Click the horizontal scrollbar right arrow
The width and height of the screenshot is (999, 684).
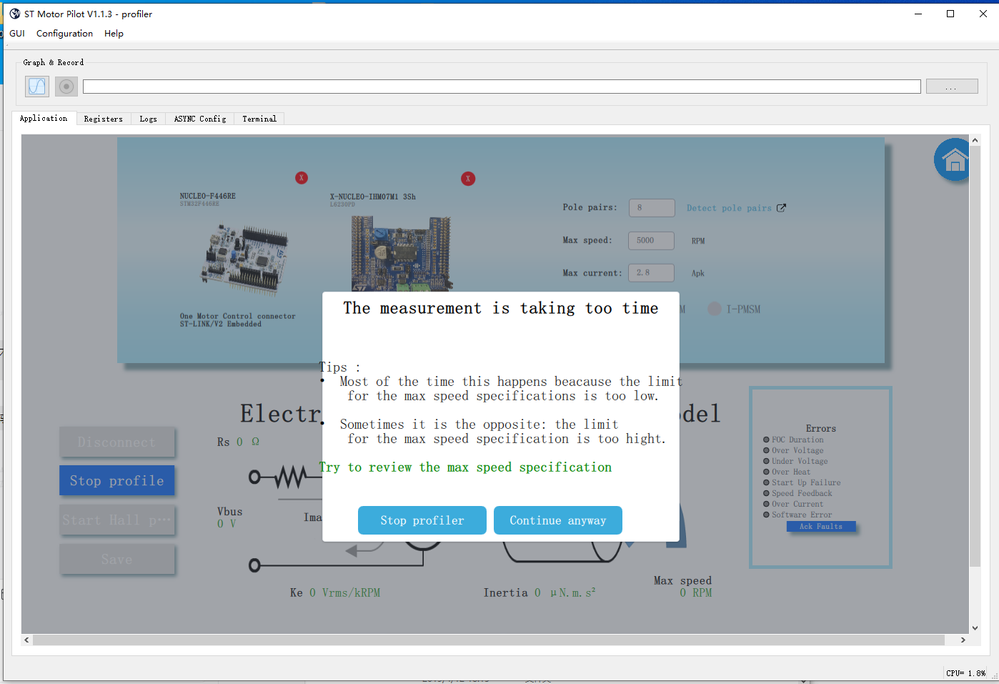(x=963, y=640)
